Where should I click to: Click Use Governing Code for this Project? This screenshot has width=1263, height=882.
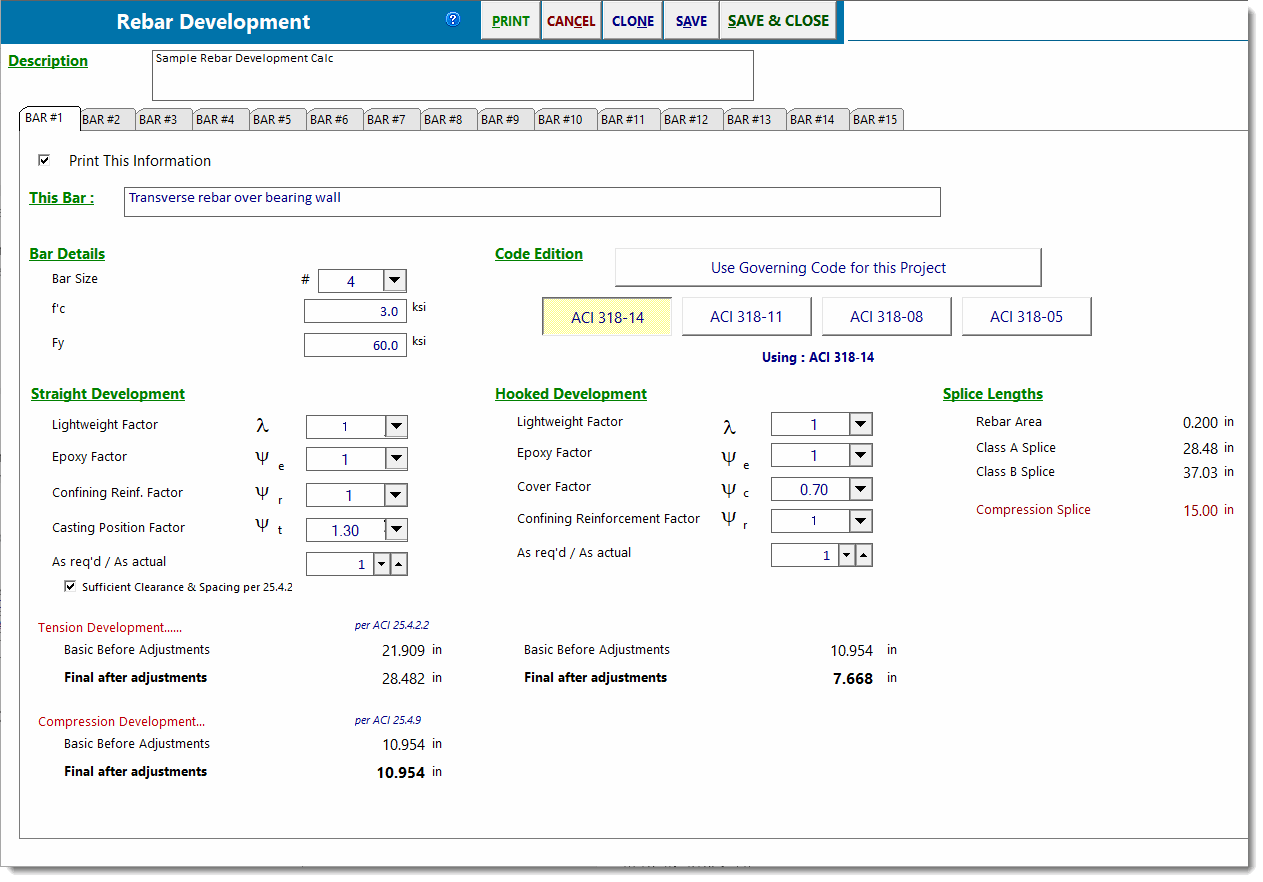828,267
